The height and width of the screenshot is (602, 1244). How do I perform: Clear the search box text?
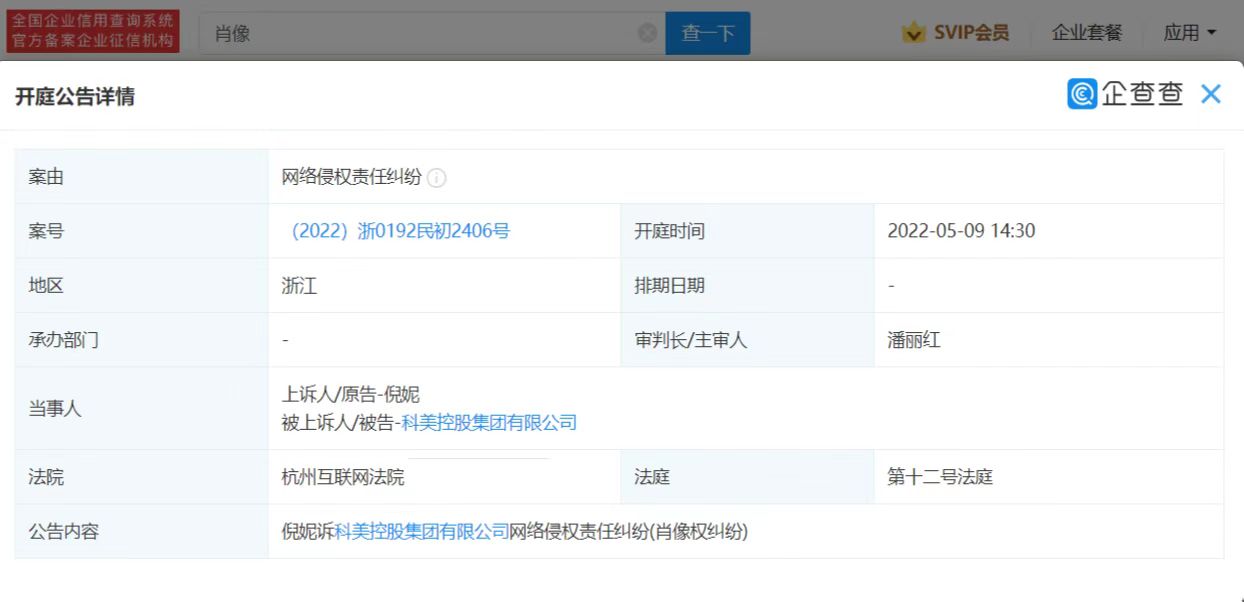coord(647,33)
